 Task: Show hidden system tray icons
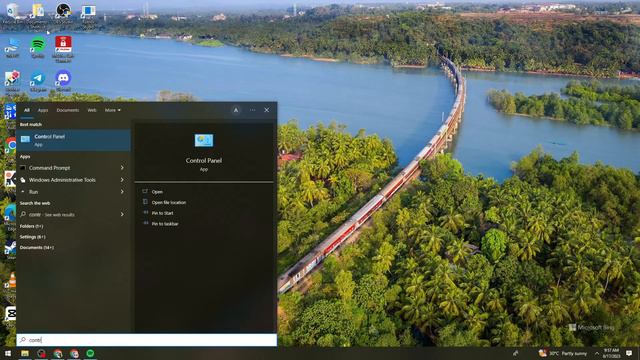597,353
